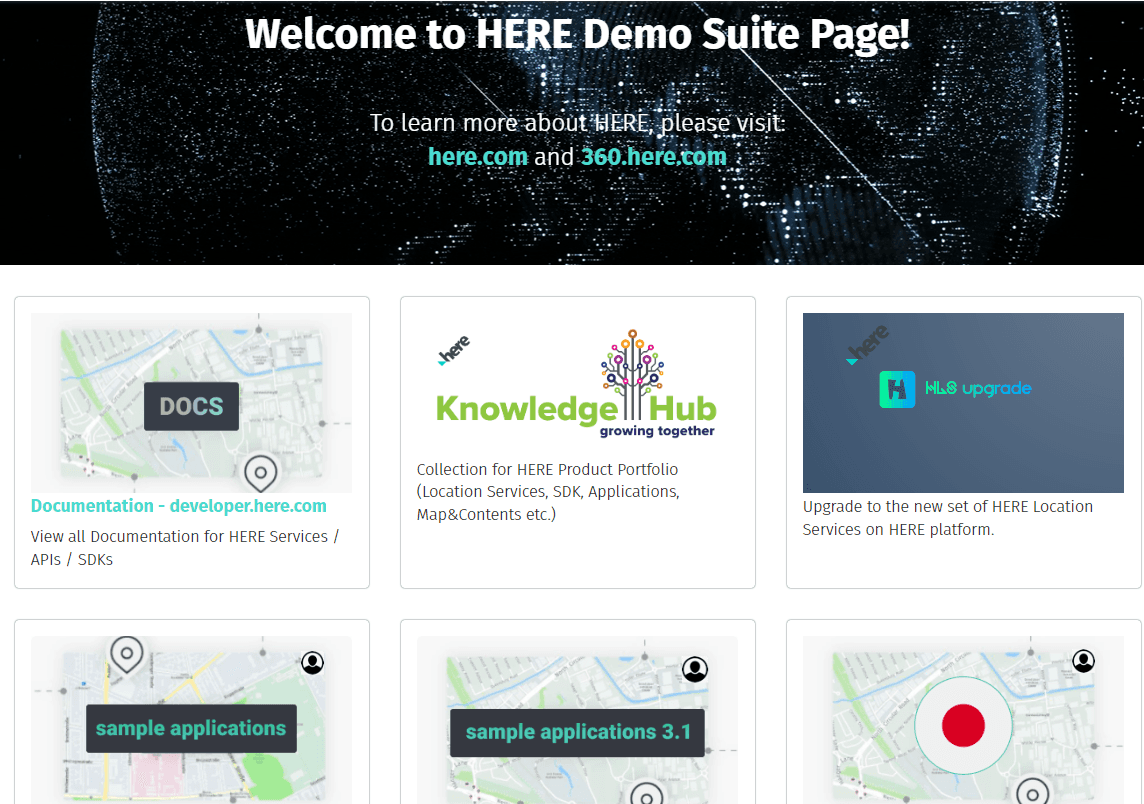Click user icon on sample applications 3.1 card
Screen dimensions: 1144x804
click(695, 669)
